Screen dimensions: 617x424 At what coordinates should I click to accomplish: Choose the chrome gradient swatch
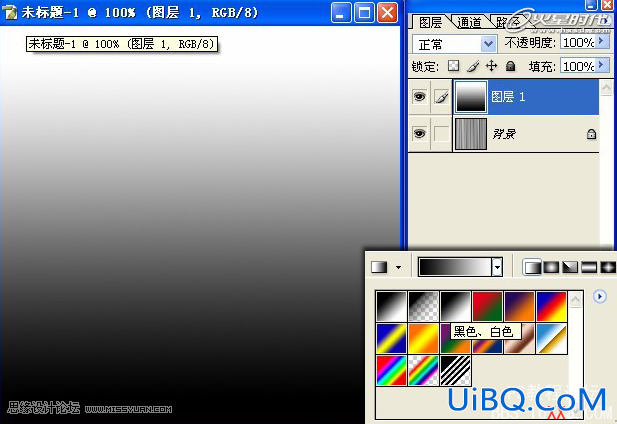point(551,339)
